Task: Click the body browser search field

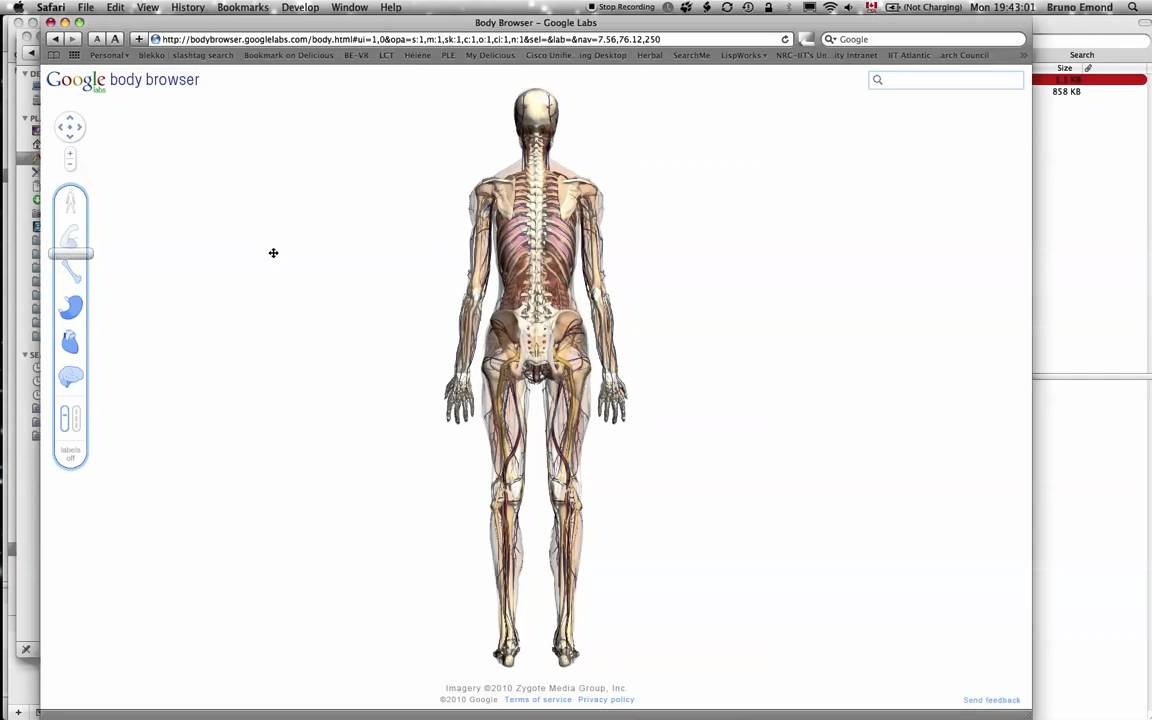Action: [946, 80]
